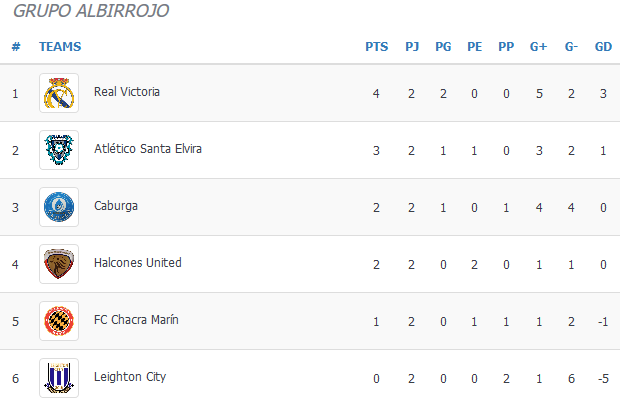Click the FC Chacra Marín checkered crest
Image resolution: width=620 pixels, height=416 pixels.
pyautogui.click(x=59, y=321)
